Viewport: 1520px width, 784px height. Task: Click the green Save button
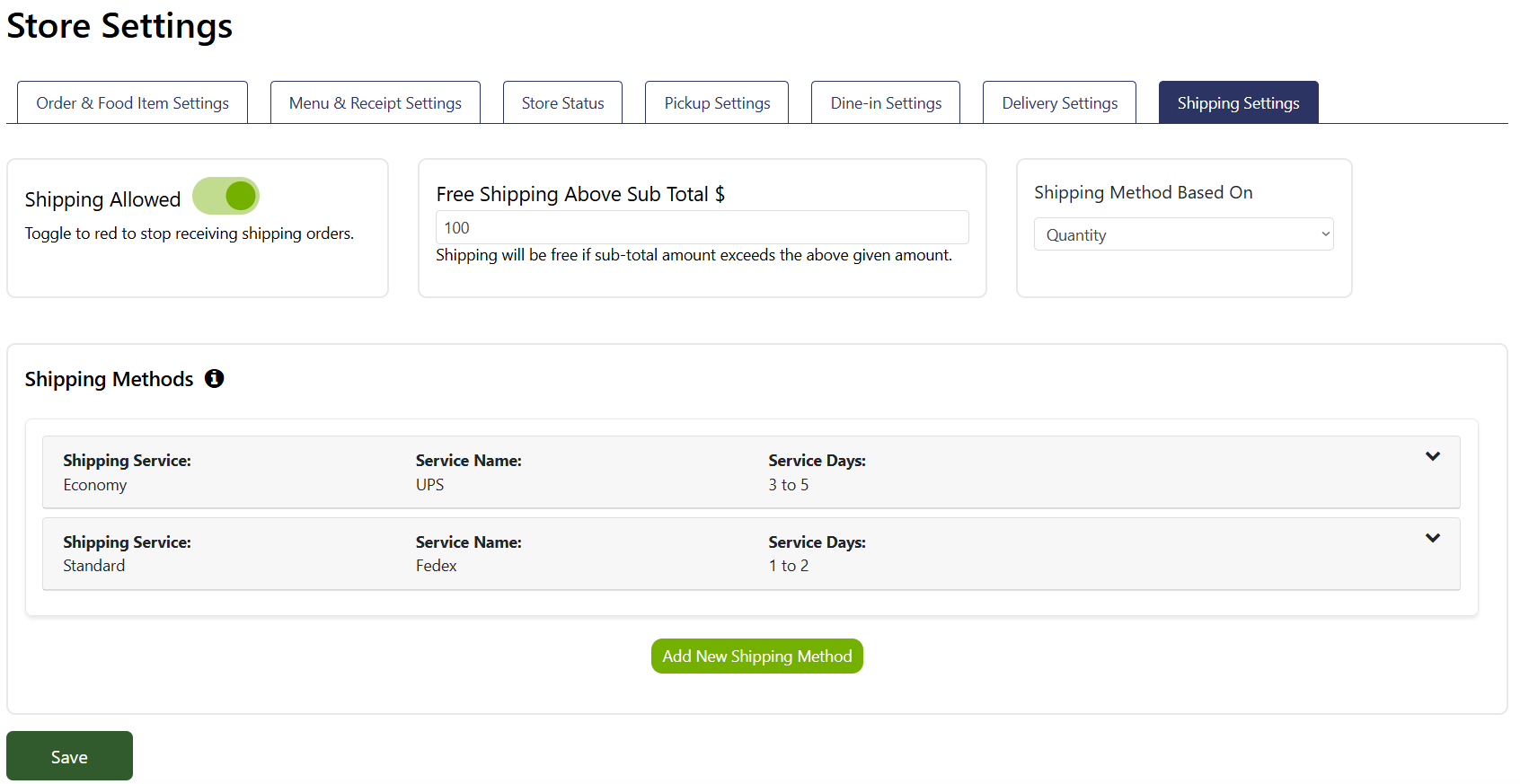(x=69, y=756)
